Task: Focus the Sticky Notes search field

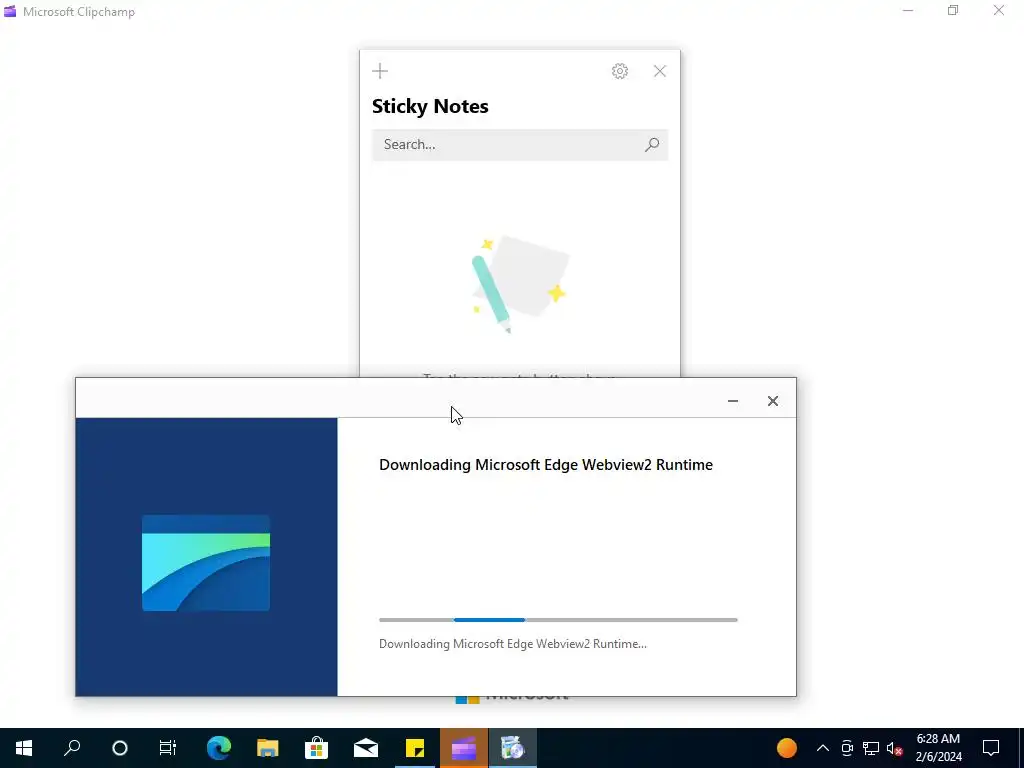Action: pyautogui.click(x=520, y=144)
